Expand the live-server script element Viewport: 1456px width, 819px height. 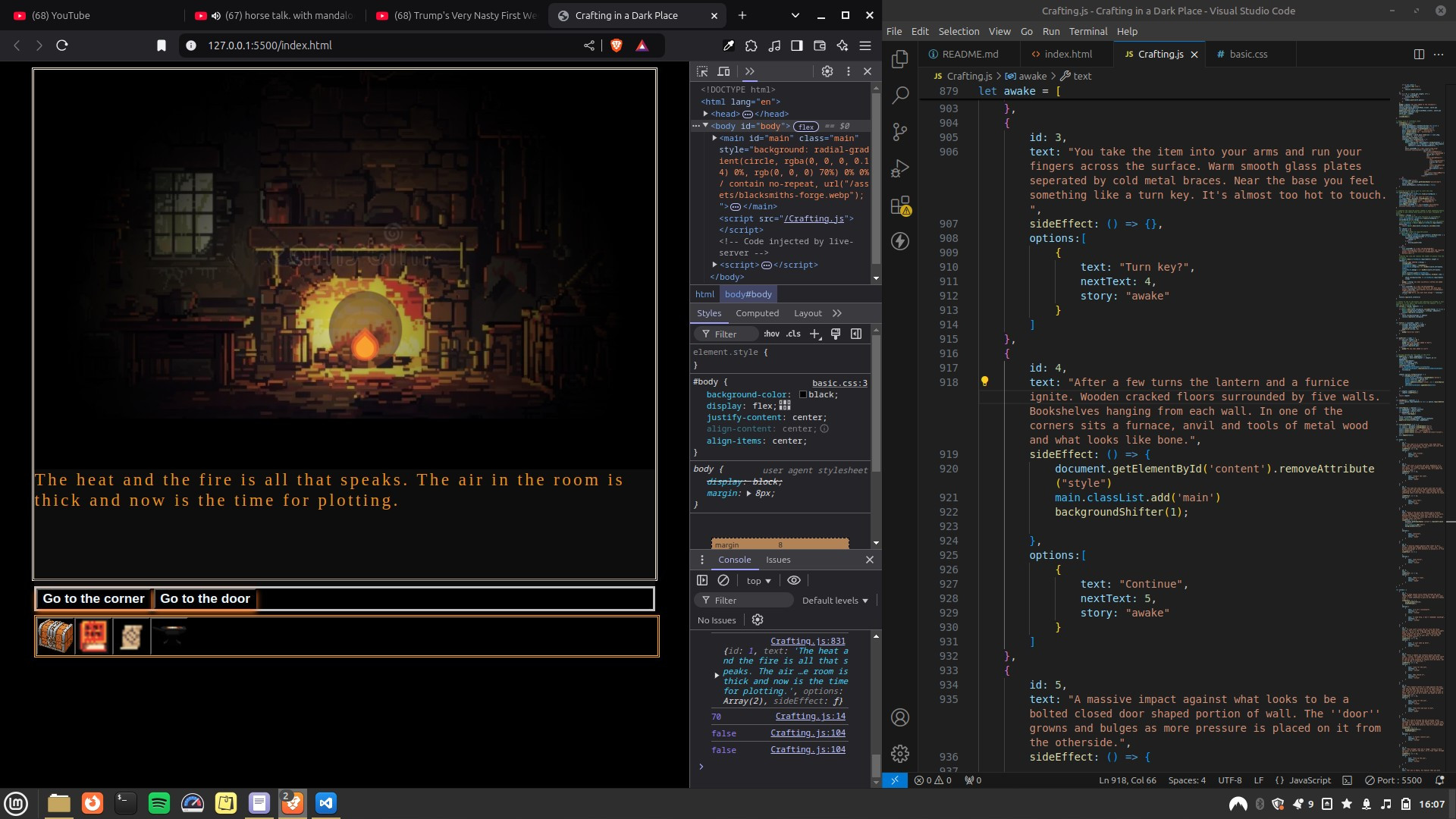coord(715,265)
